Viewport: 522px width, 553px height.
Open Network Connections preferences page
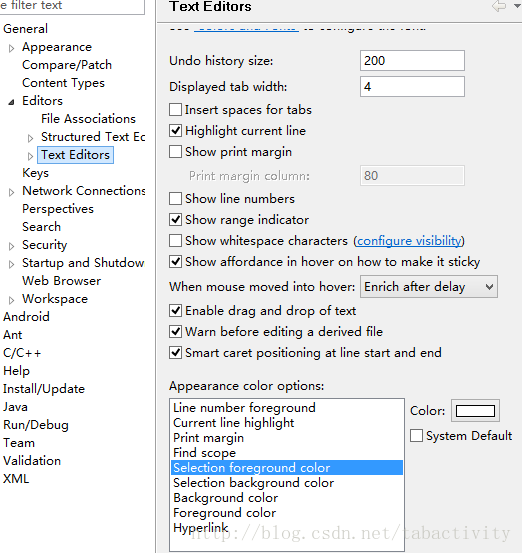[x=84, y=191]
